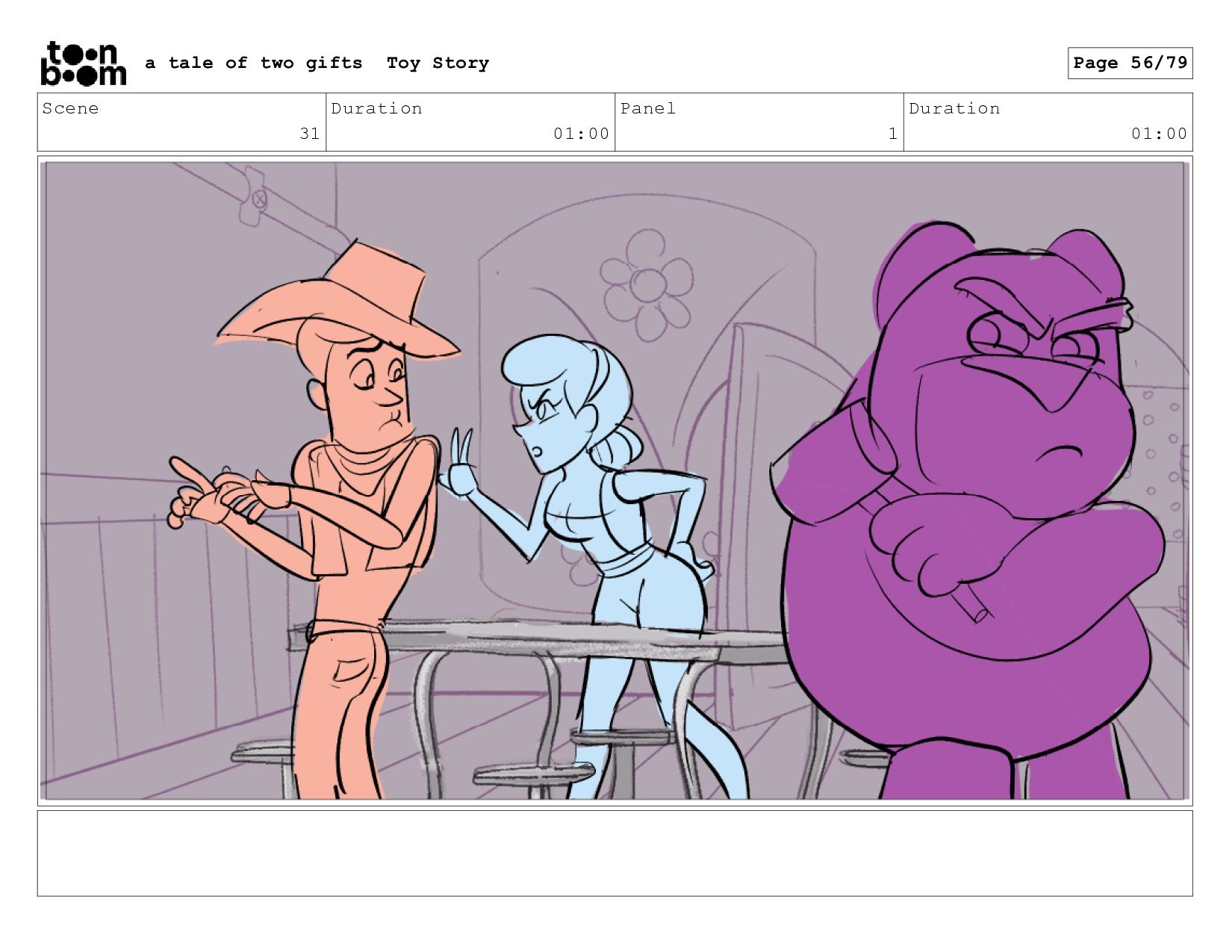Click the storyboard panel drawing
This screenshot has height=952, width=1232.
pyautogui.click(x=615, y=481)
